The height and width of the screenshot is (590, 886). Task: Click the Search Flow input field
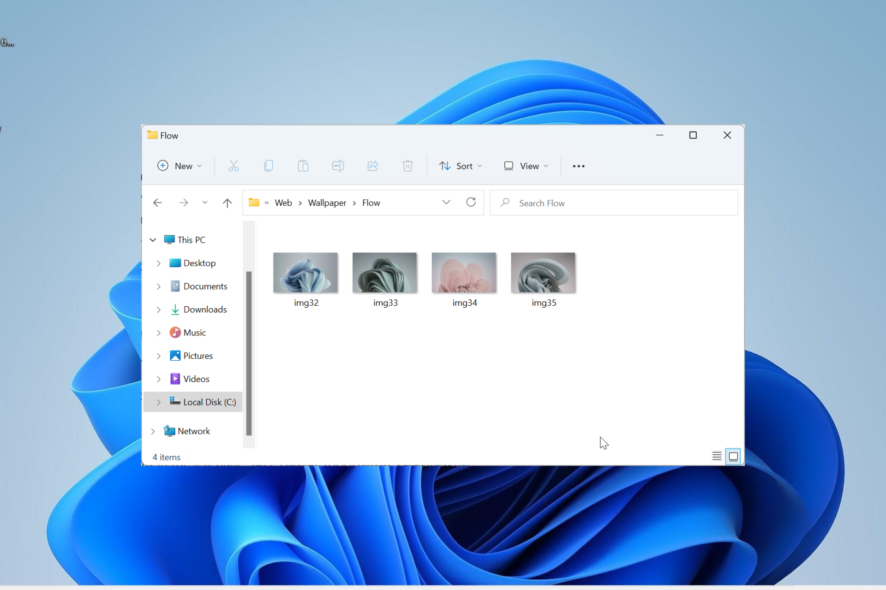[x=614, y=203]
